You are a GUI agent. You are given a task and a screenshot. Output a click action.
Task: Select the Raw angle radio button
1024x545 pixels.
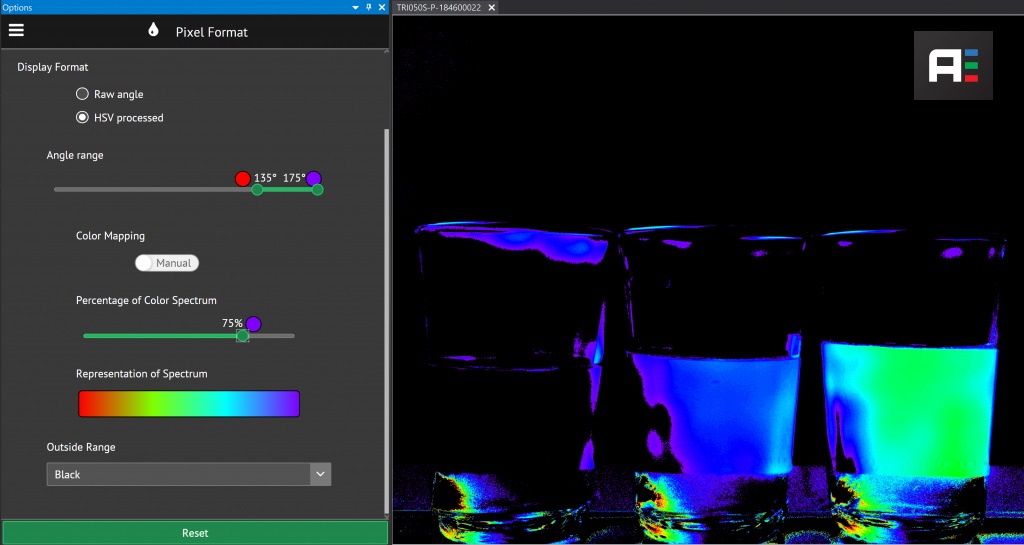coord(82,94)
